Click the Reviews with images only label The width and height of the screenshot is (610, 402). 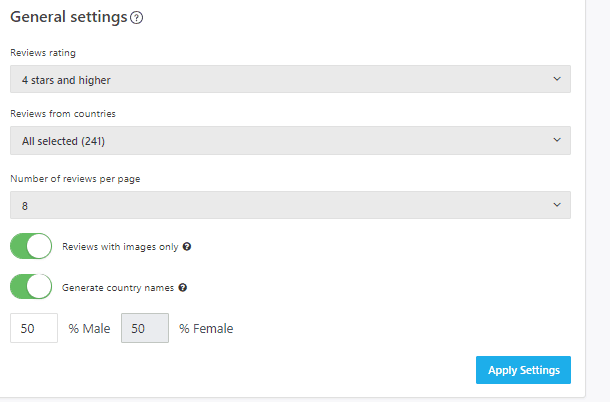tap(120, 247)
